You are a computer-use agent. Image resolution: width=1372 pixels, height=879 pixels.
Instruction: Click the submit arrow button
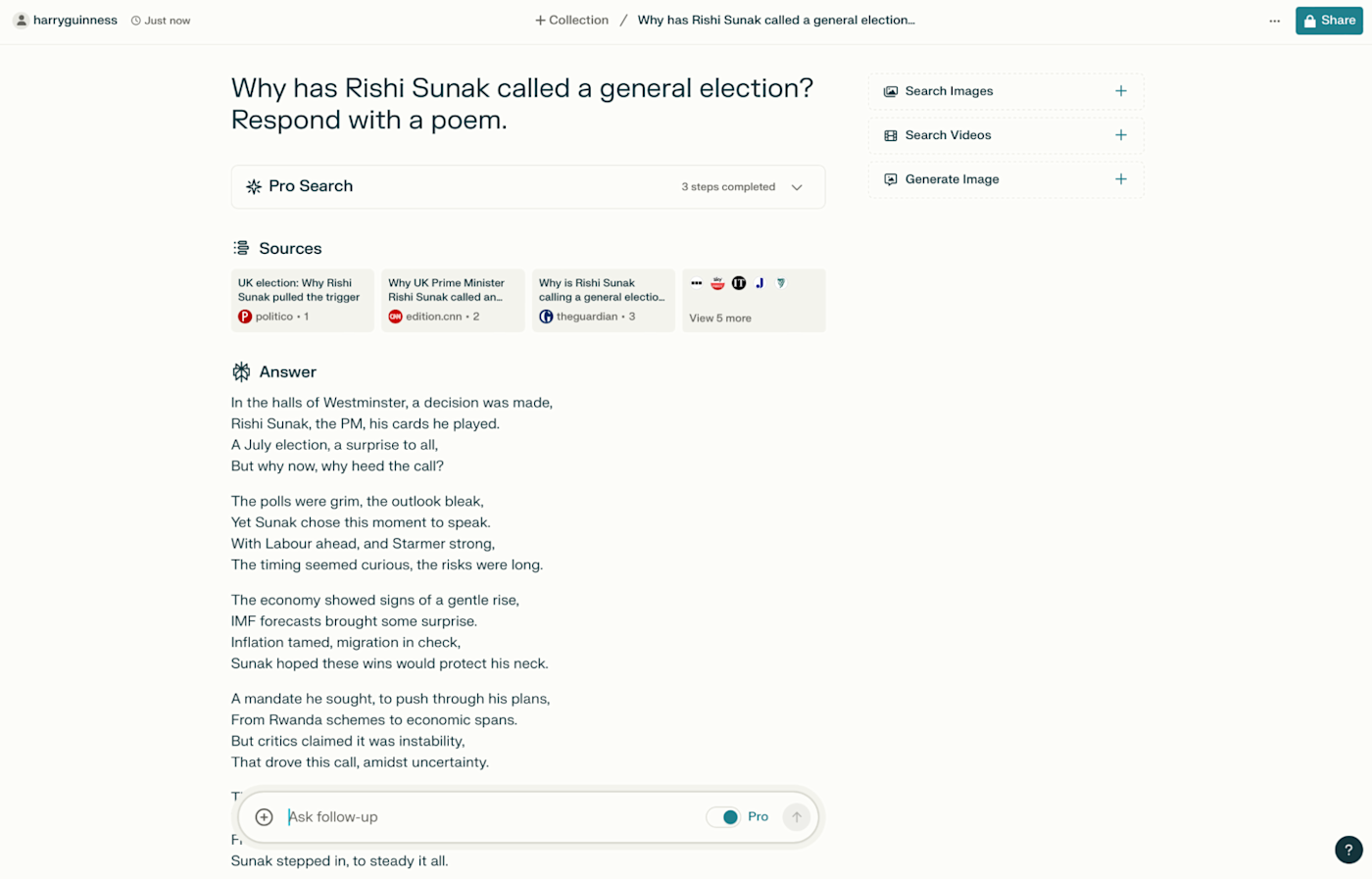(x=797, y=817)
